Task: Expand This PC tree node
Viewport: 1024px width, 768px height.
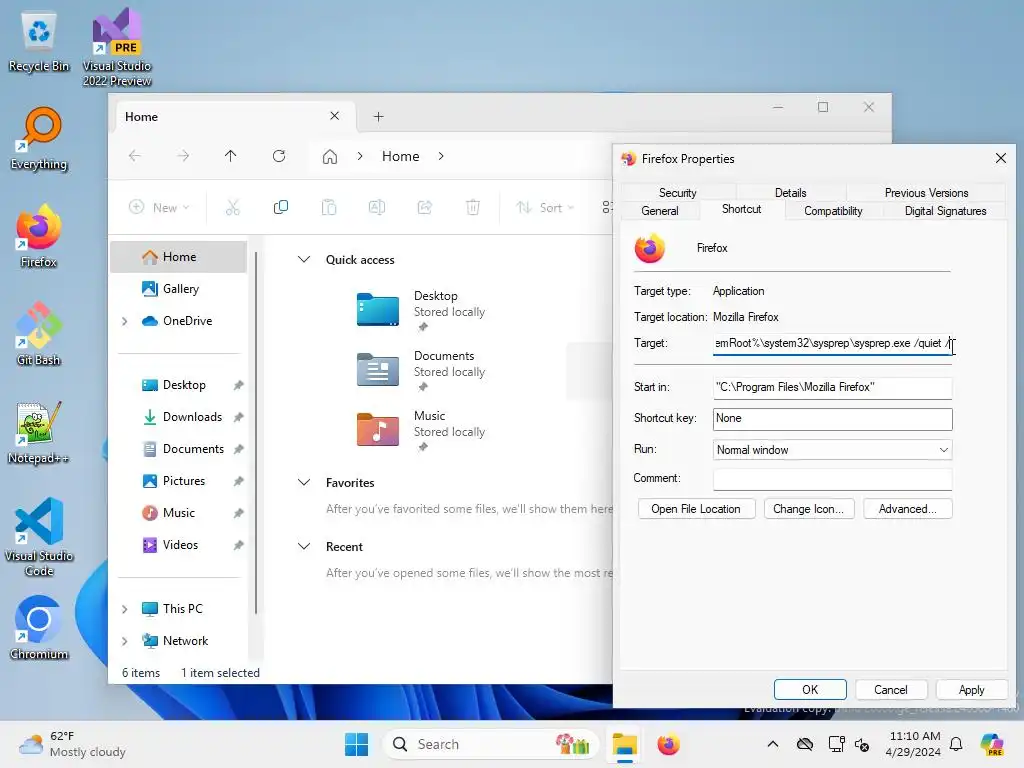Action: pos(125,609)
